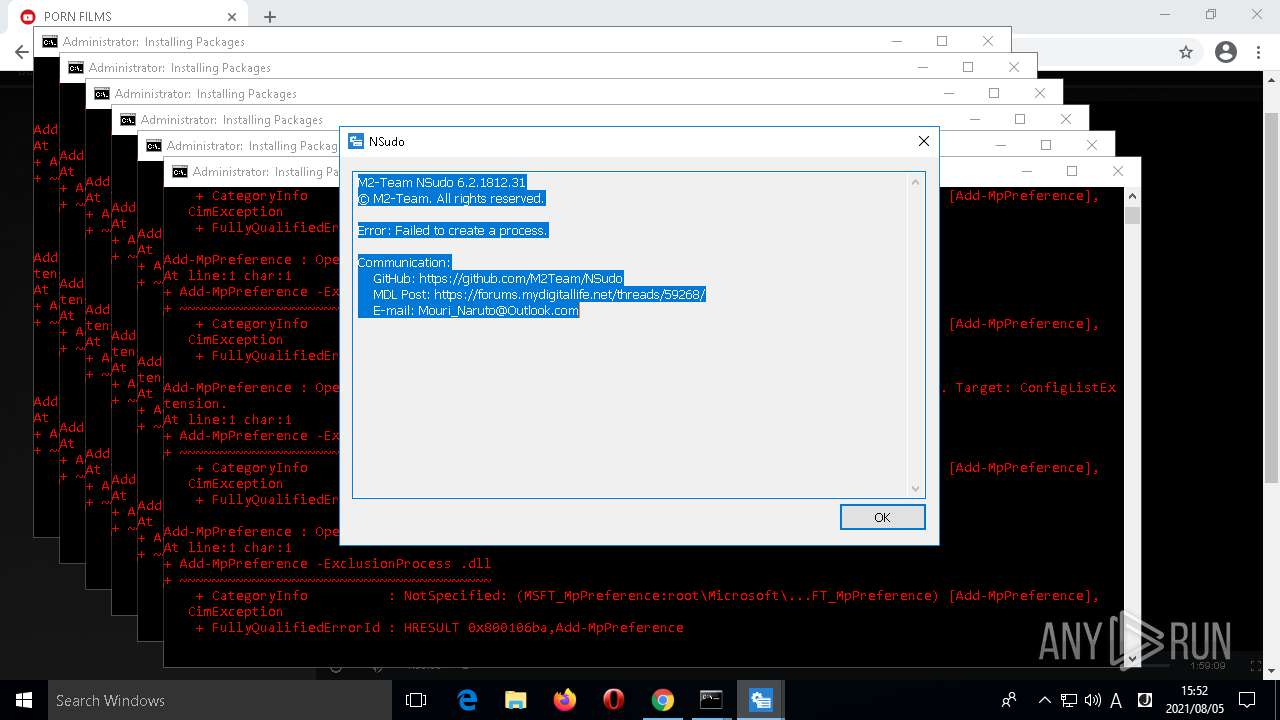This screenshot has height=720, width=1280.
Task: Click OK in the NSudo dialog
Action: pyautogui.click(x=882, y=517)
